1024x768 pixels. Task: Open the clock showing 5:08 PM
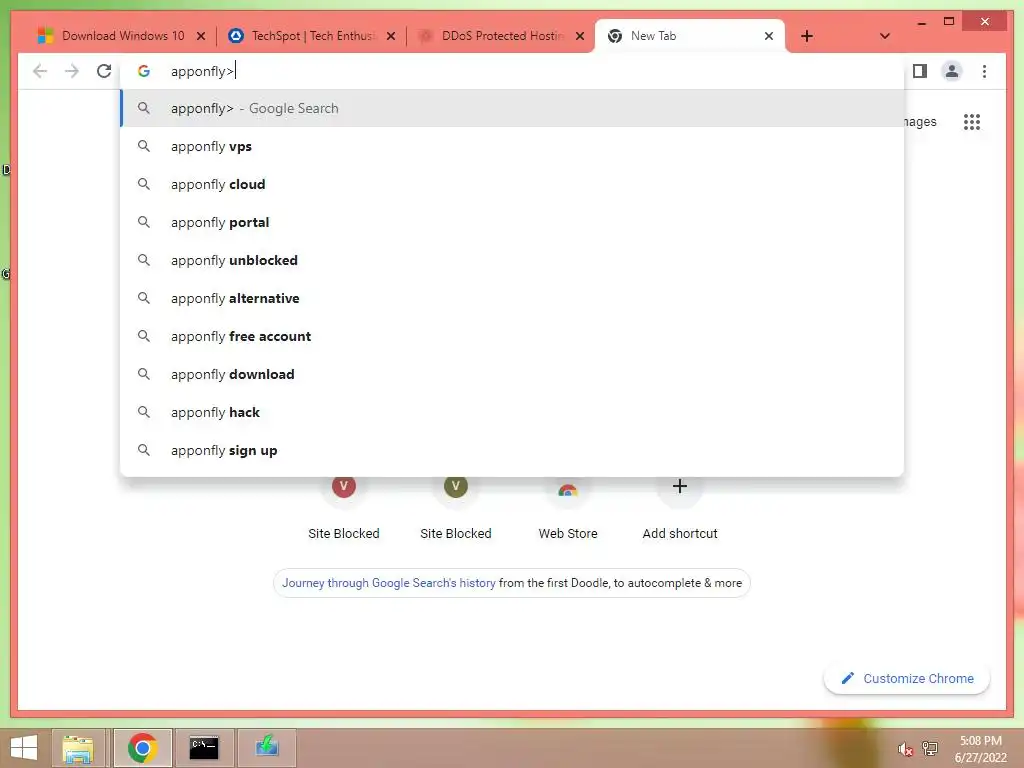tap(980, 749)
